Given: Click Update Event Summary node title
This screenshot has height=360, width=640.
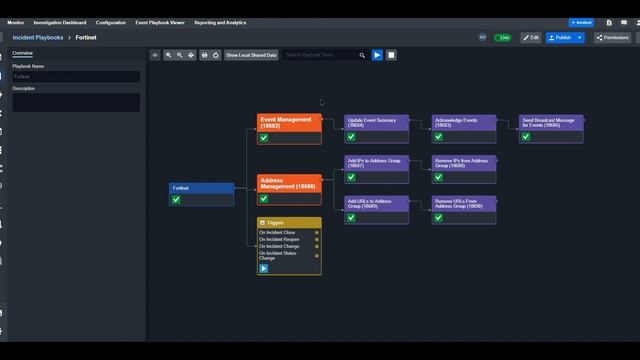Looking at the screenshot, I should tap(371, 123).
